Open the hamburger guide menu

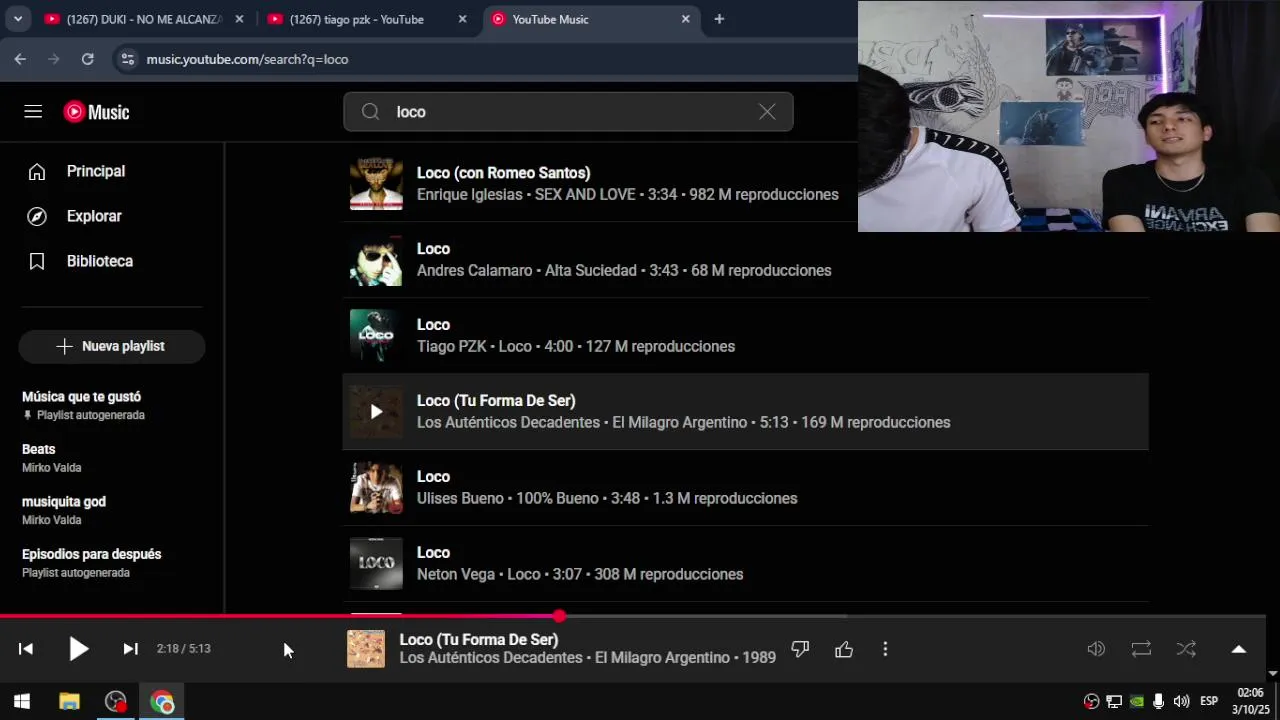(x=33, y=112)
